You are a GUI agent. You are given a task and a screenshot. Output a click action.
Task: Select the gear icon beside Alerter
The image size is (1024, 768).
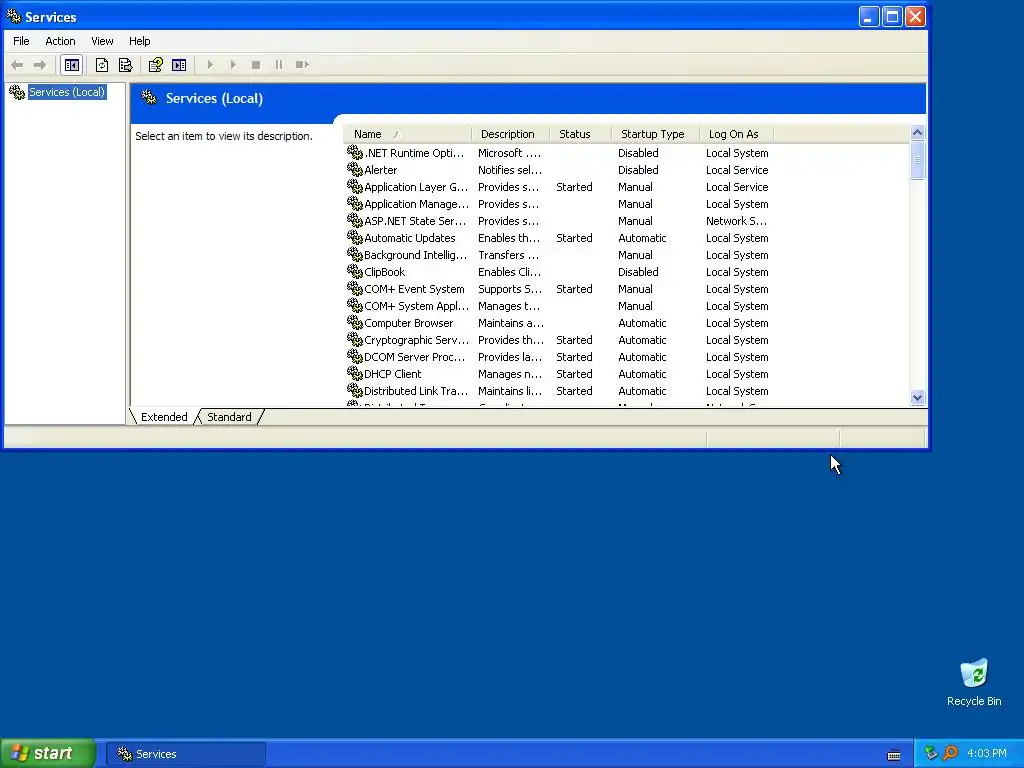355,169
